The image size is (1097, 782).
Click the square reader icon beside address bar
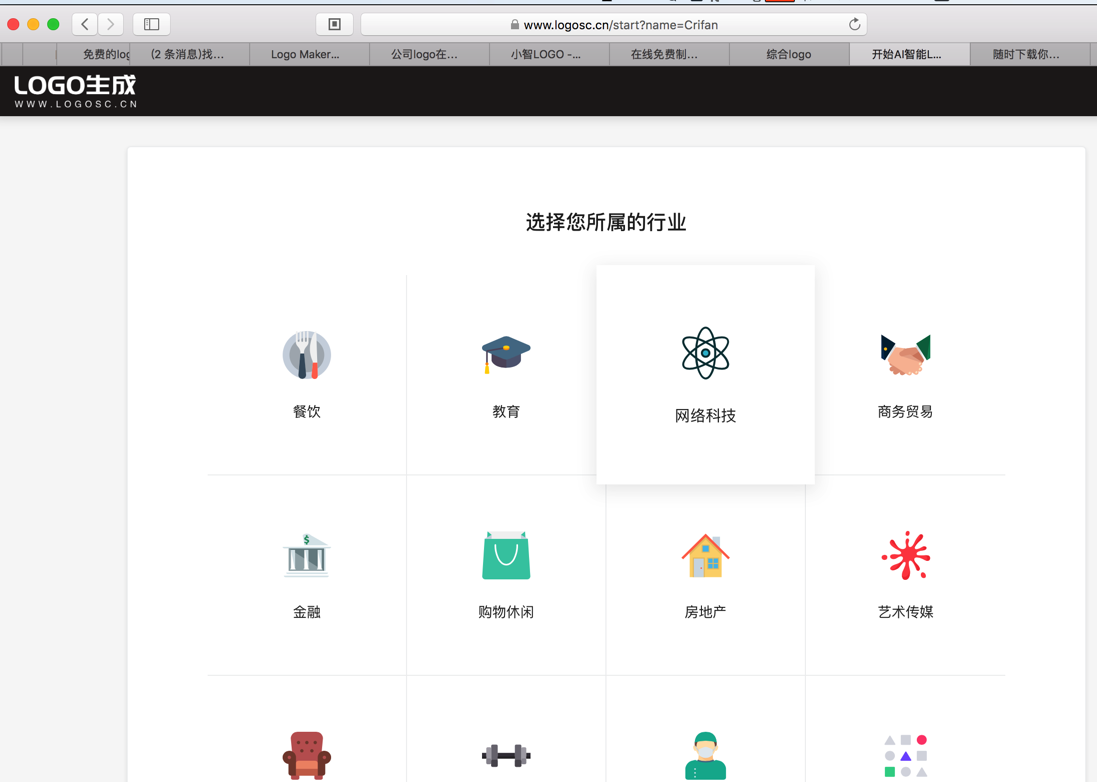click(334, 24)
